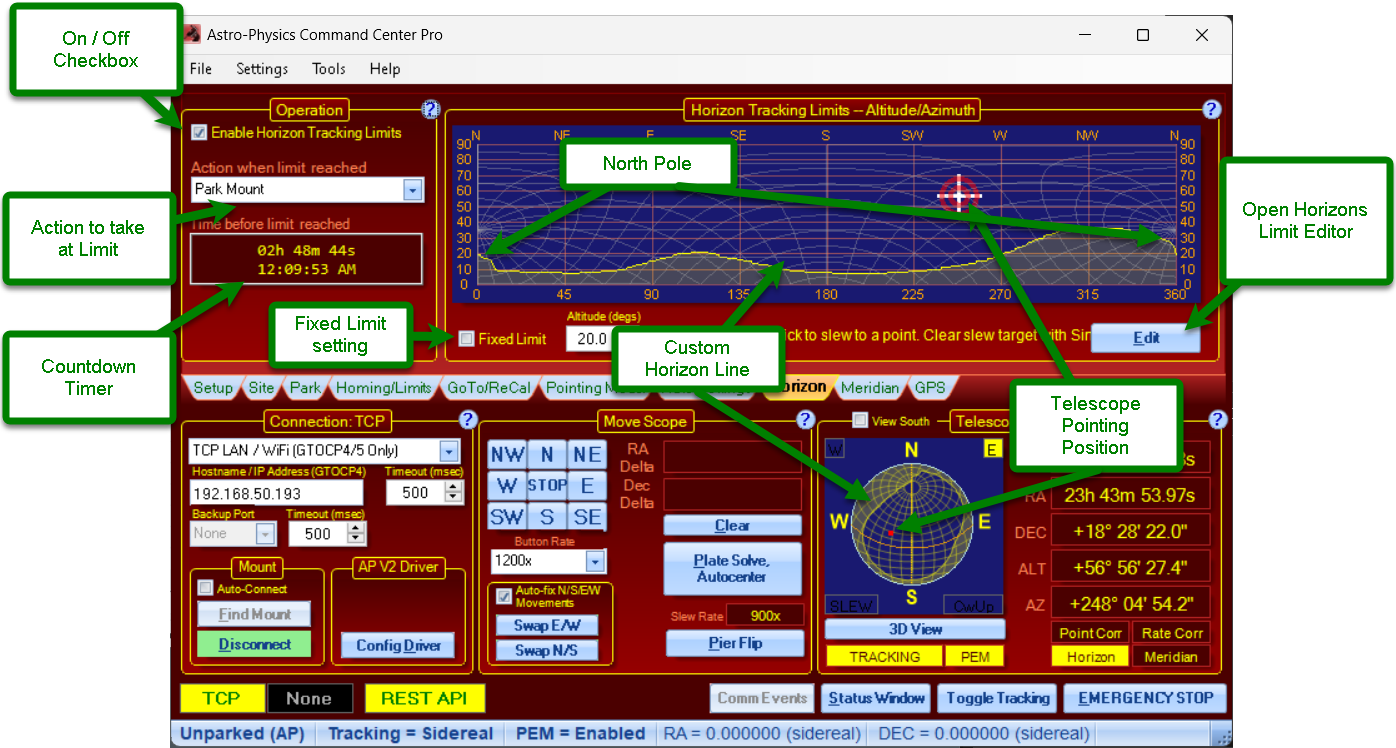Click the Pier Flip button
Image resolution: width=1396 pixels, height=748 pixels.
pyautogui.click(x=735, y=643)
